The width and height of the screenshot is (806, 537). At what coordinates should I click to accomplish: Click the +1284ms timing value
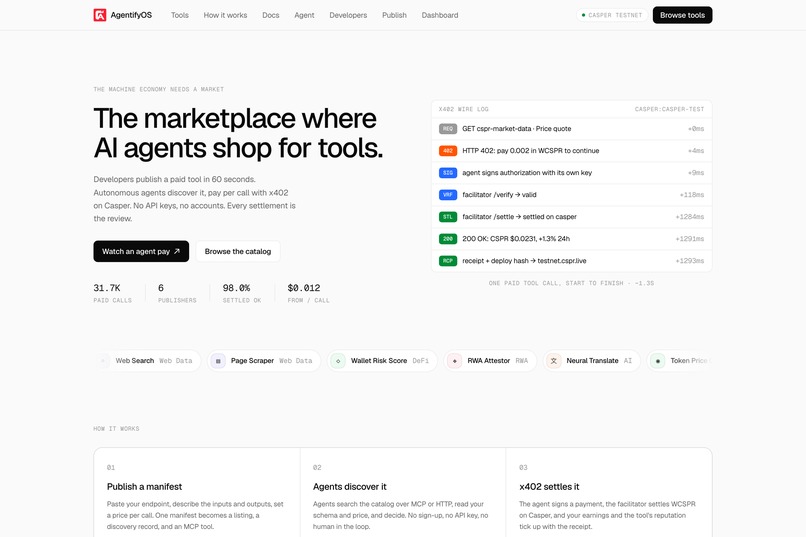click(x=690, y=217)
